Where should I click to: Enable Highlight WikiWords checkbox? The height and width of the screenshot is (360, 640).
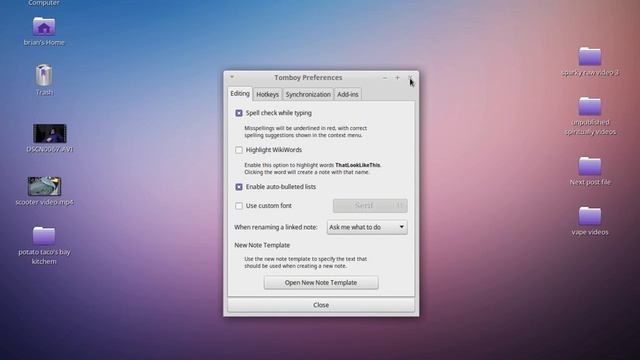click(239, 150)
